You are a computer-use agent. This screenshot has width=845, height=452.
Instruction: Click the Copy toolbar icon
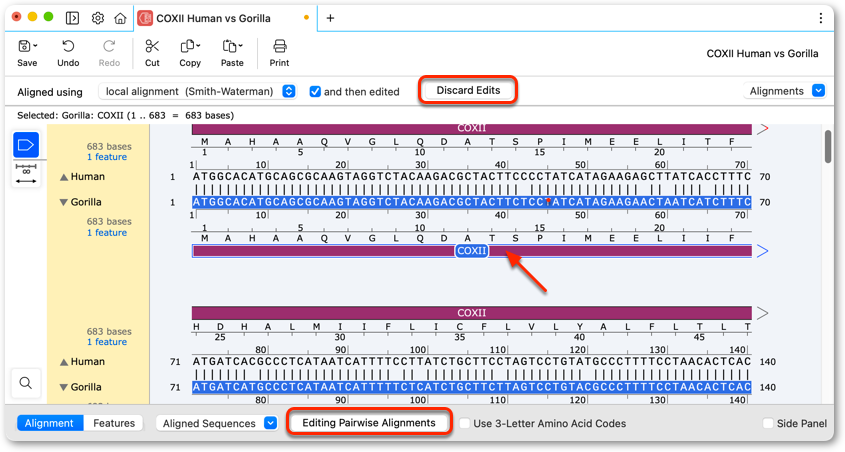point(190,53)
